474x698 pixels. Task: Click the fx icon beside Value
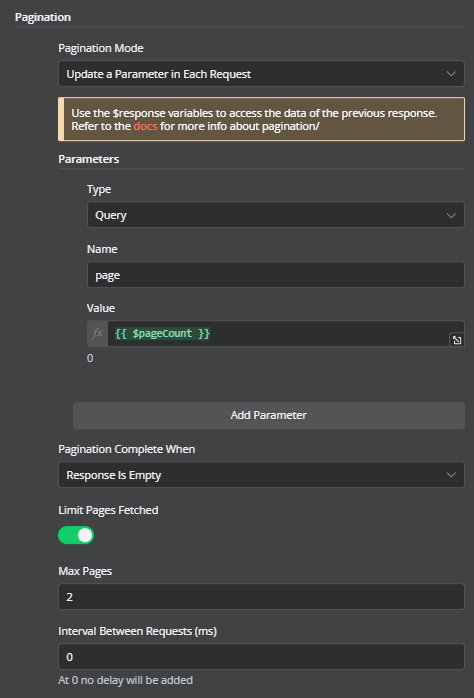(x=97, y=333)
